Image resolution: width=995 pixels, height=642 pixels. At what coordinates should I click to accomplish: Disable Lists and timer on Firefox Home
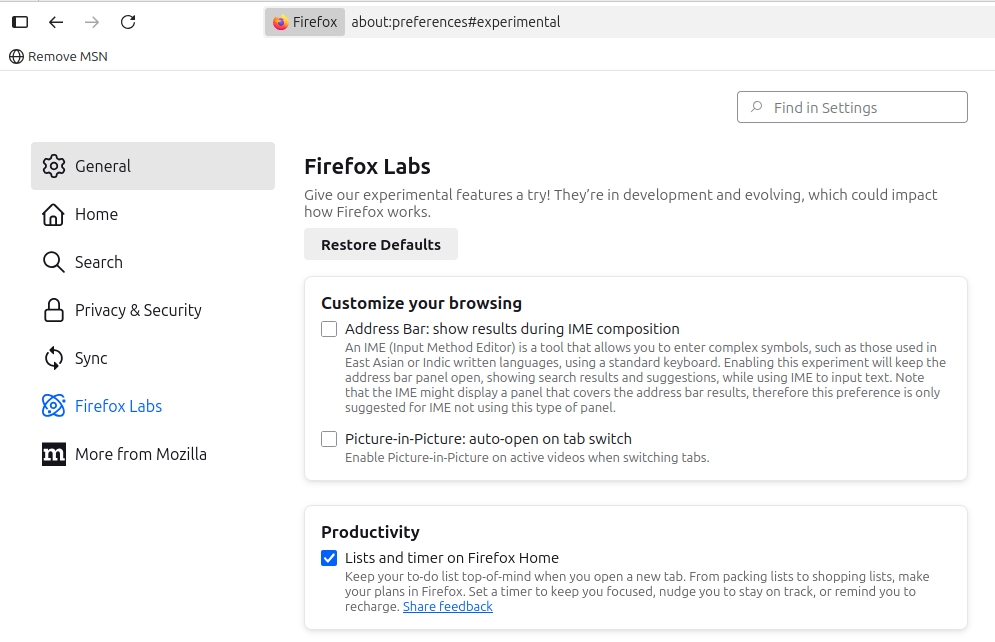point(329,558)
